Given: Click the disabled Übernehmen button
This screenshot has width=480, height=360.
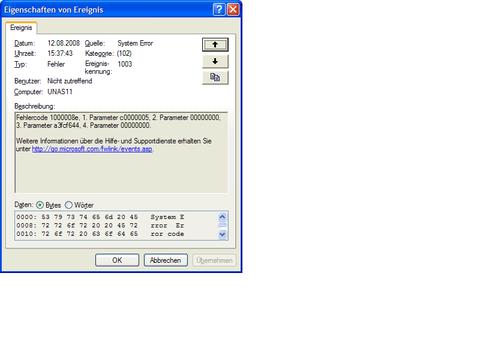Looking at the screenshot, I should coord(214,260).
